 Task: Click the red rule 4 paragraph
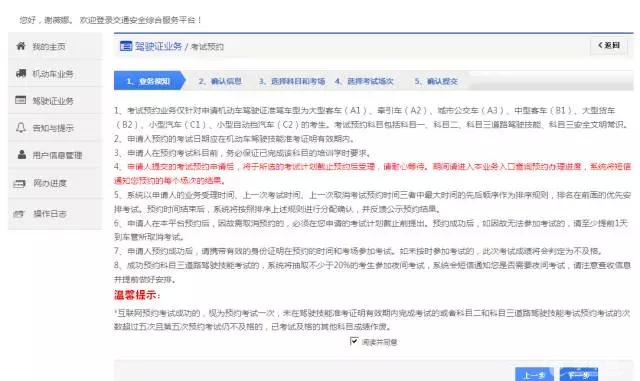tap(372, 173)
